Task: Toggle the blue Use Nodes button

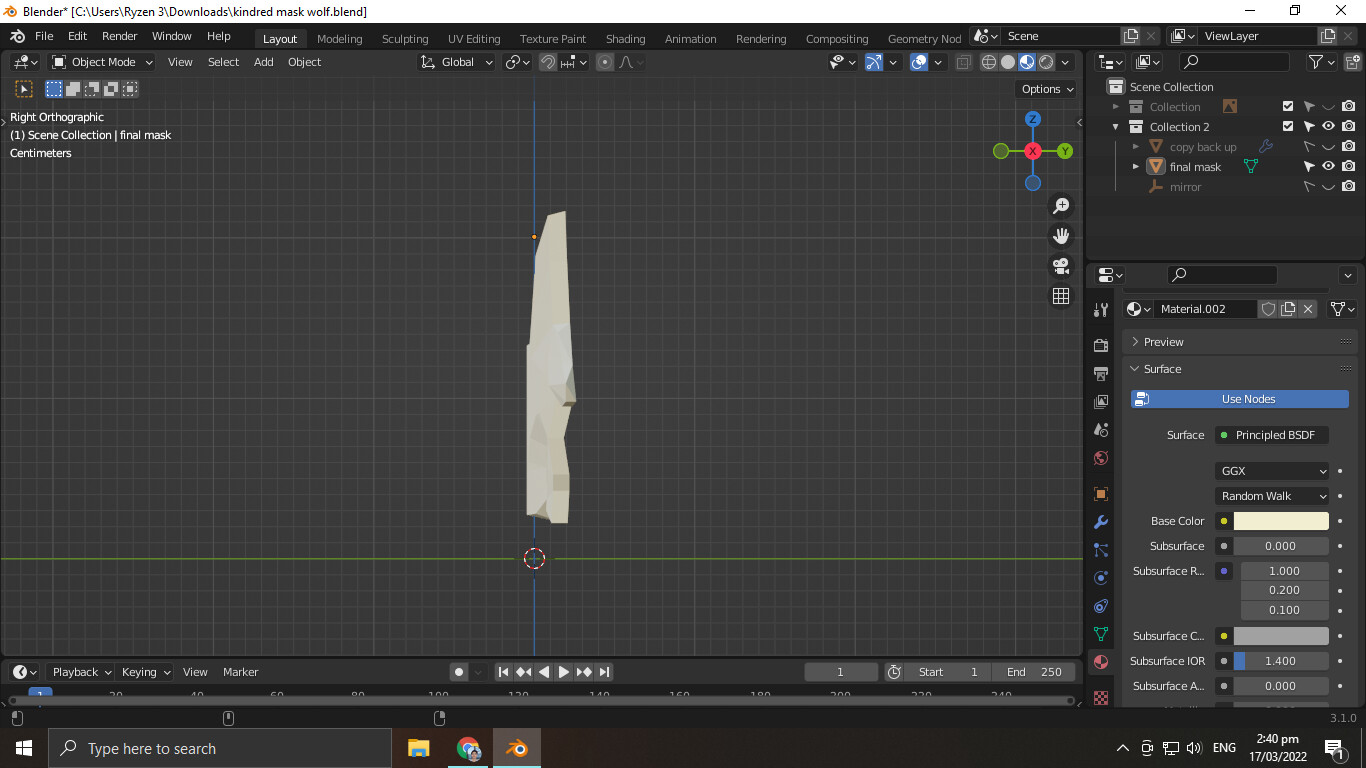Action: click(x=1240, y=399)
